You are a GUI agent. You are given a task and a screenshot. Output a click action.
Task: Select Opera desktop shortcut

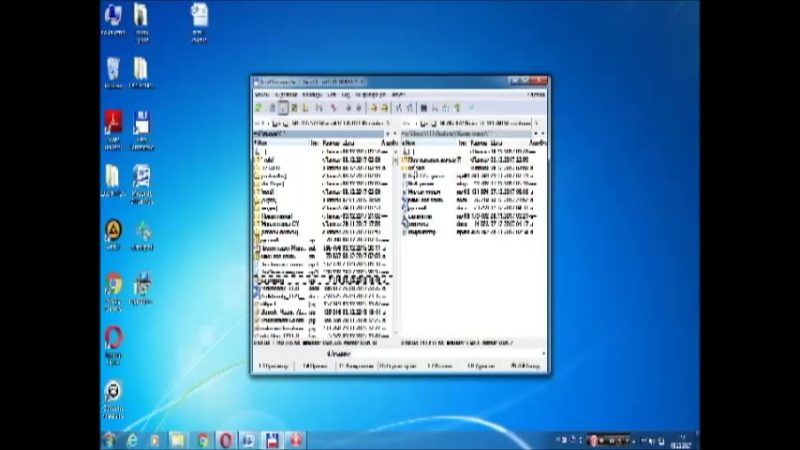(x=113, y=345)
